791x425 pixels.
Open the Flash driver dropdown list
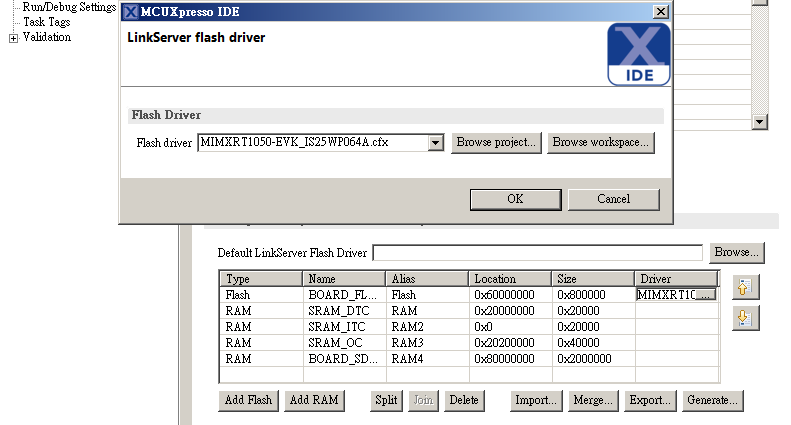(x=435, y=143)
